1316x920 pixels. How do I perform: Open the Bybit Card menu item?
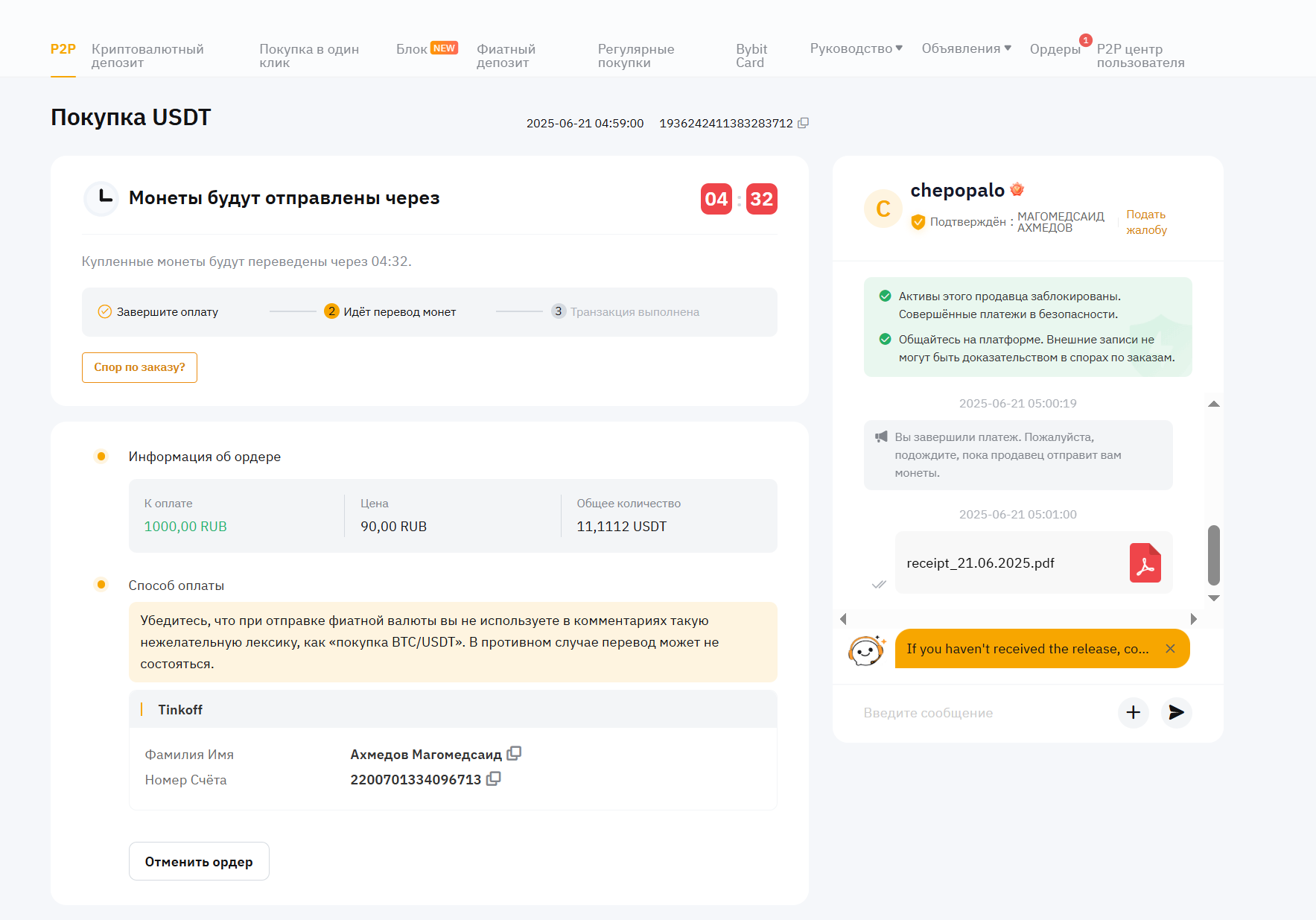click(x=751, y=56)
